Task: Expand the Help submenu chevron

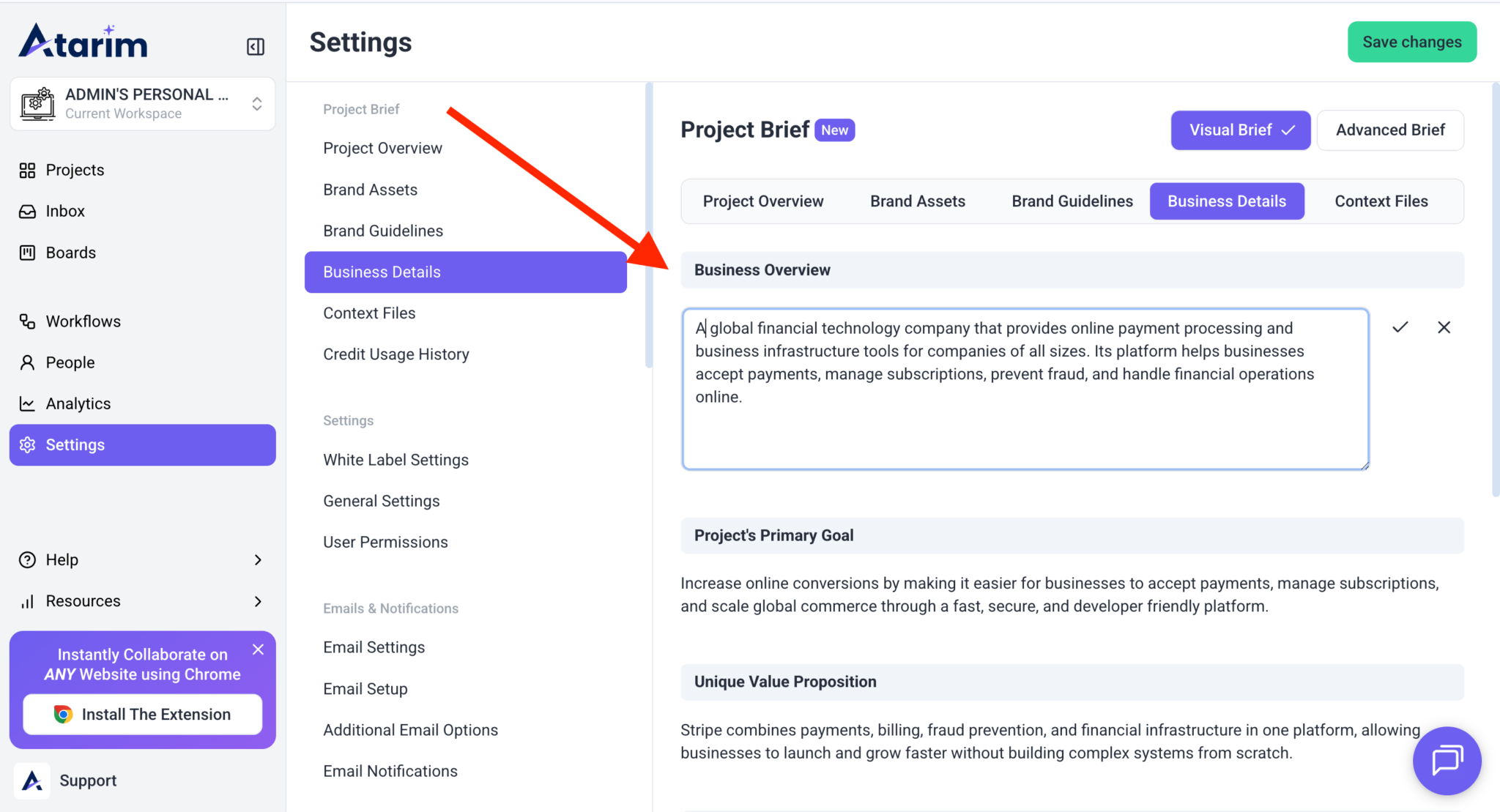Action: click(x=258, y=560)
